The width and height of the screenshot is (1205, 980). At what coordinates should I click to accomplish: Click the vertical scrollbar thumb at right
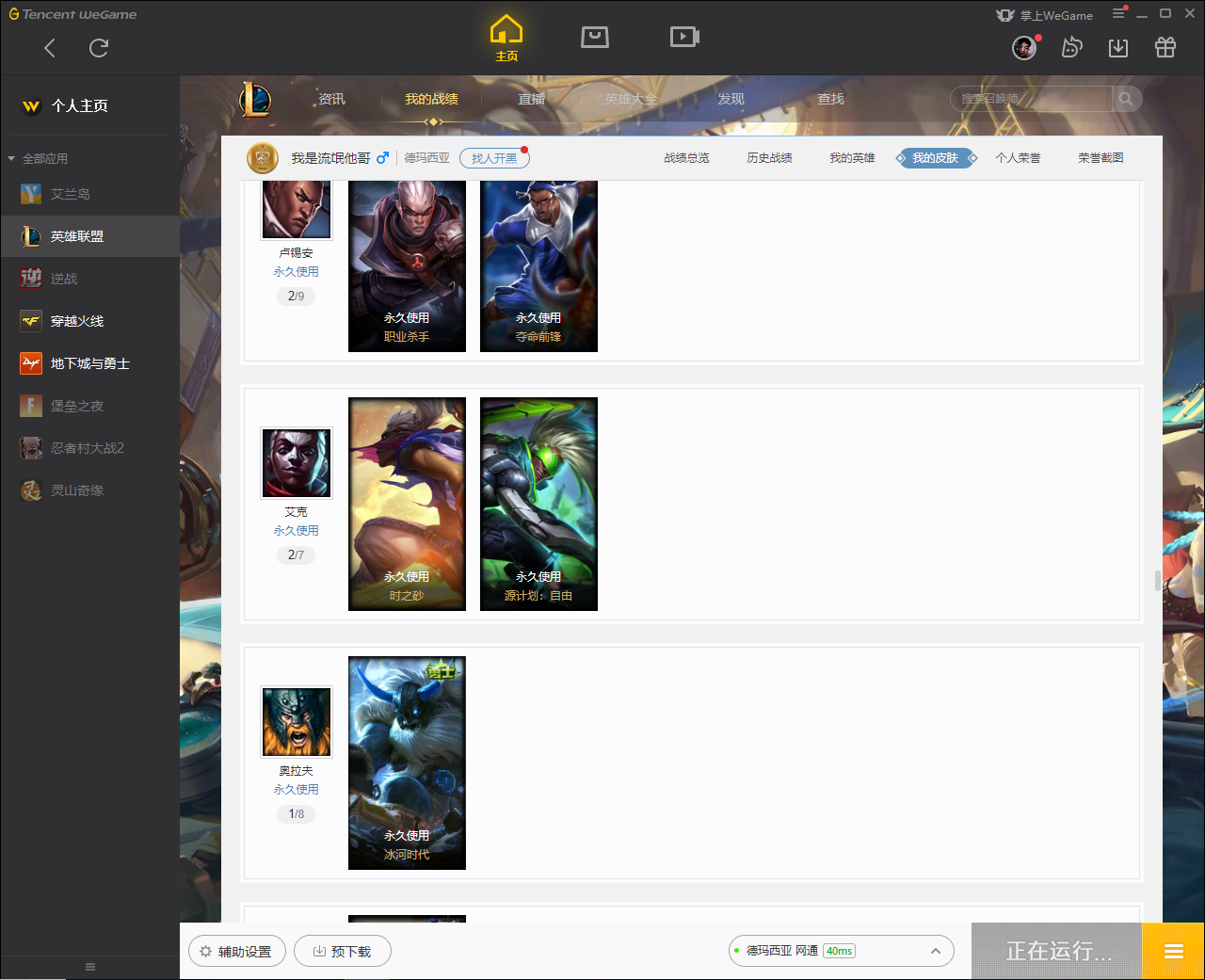pyautogui.click(x=1158, y=580)
